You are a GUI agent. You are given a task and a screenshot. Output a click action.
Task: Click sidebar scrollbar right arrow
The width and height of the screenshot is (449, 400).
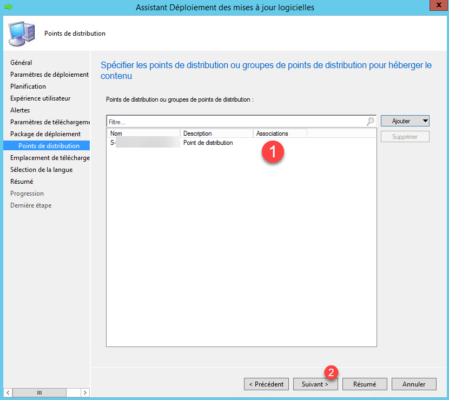(x=85, y=393)
